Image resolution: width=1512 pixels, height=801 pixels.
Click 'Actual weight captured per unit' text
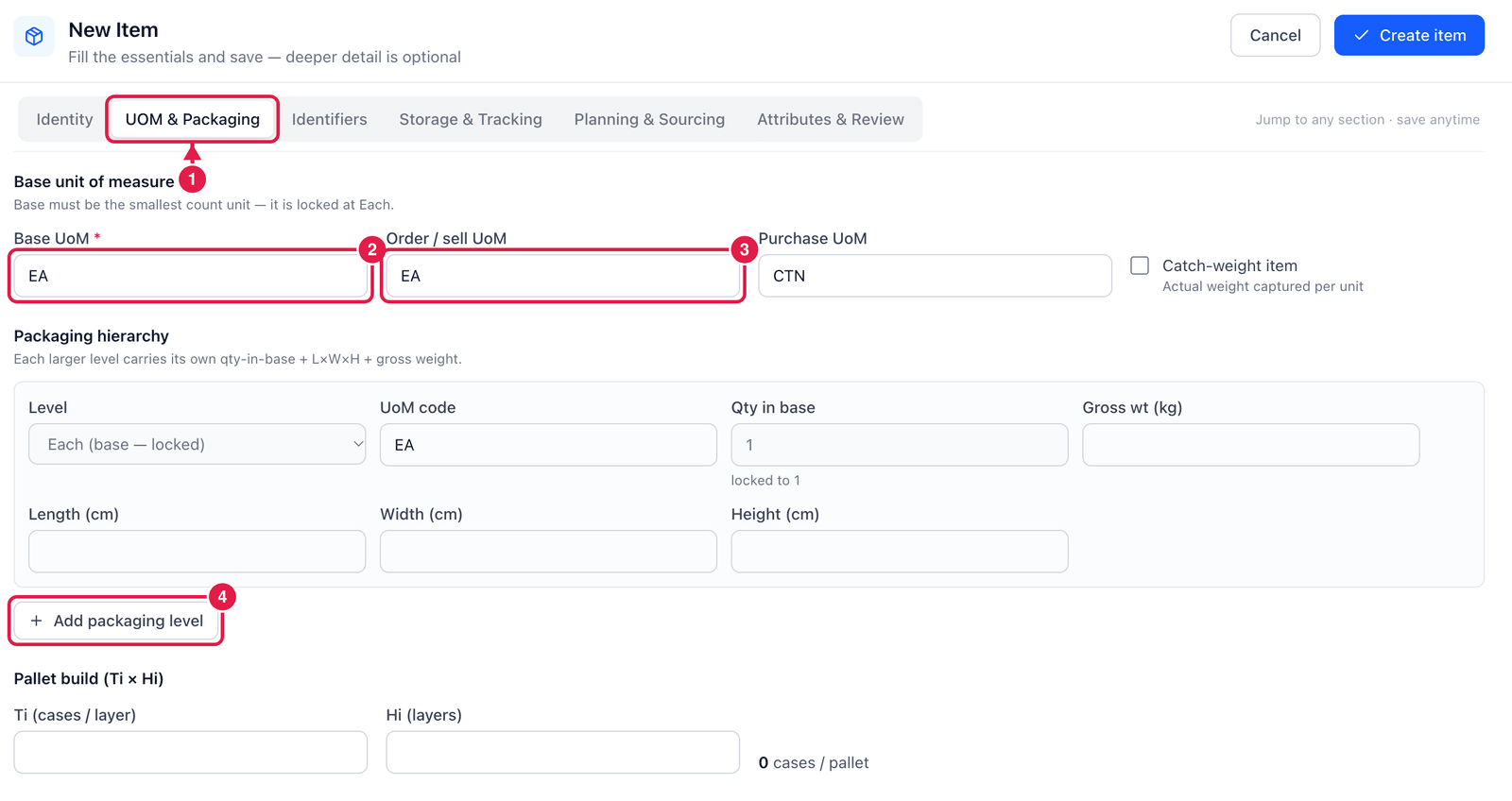pos(1263,286)
